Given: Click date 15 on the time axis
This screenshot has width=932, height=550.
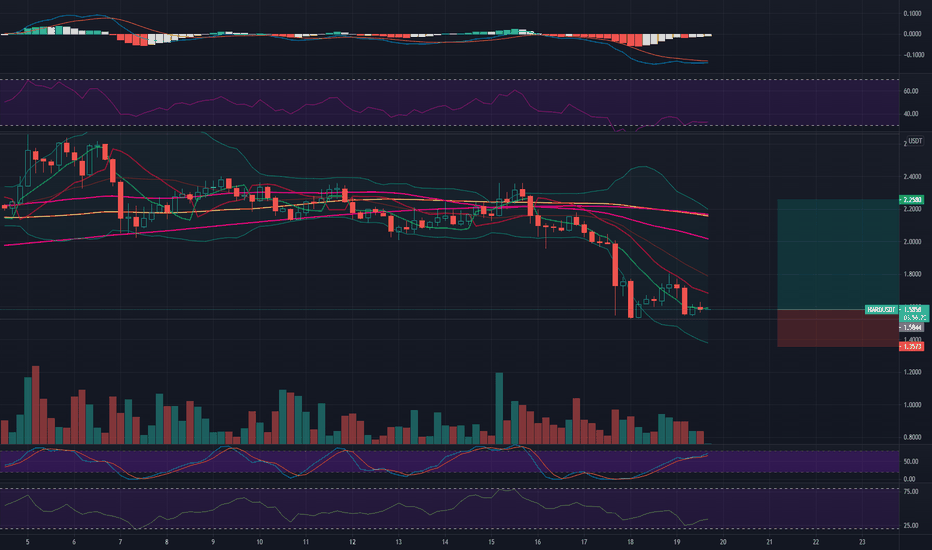Looking at the screenshot, I should pyautogui.click(x=491, y=542).
